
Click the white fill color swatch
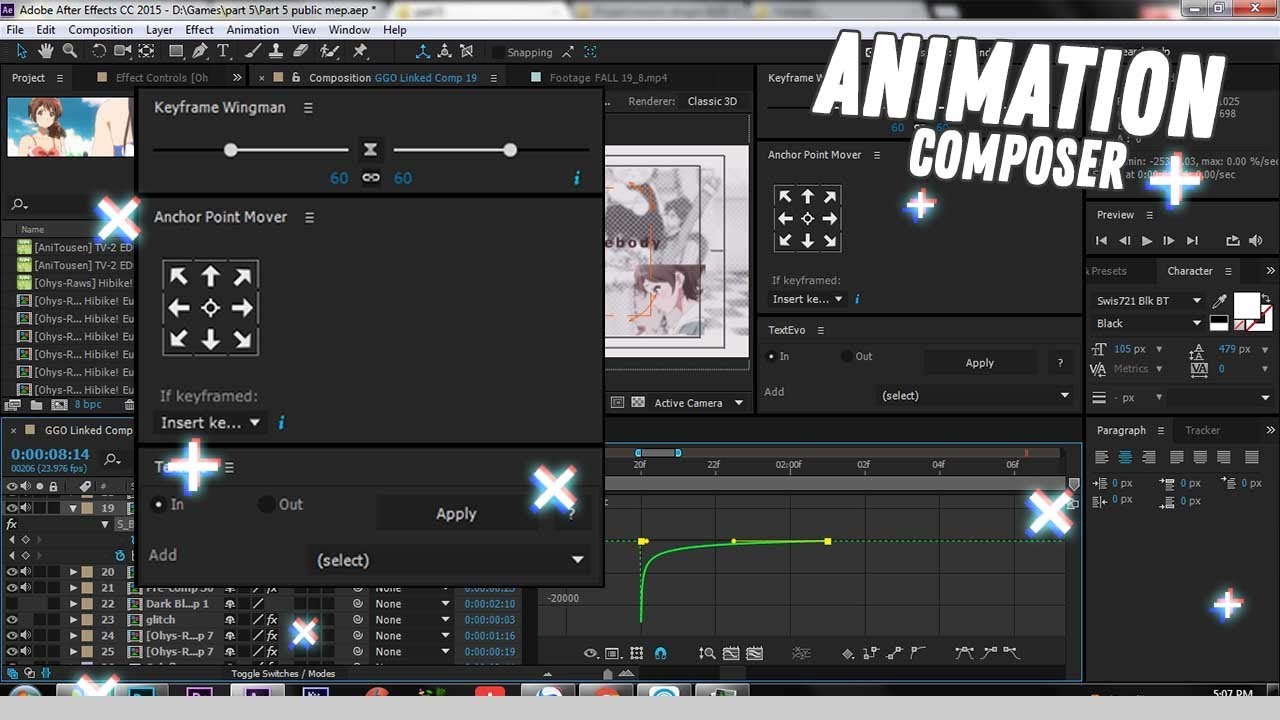(x=1247, y=305)
